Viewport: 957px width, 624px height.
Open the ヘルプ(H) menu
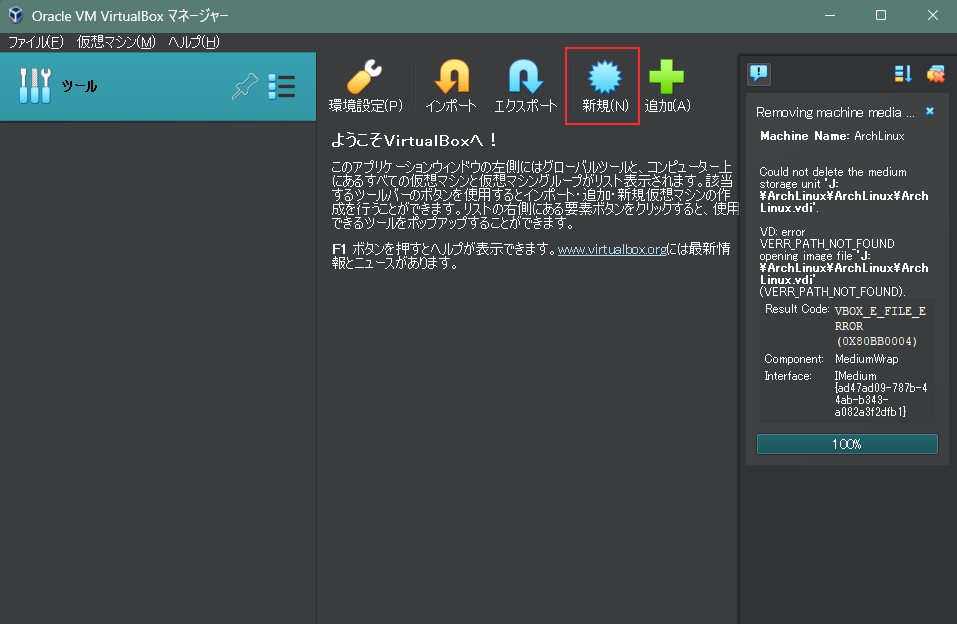(x=193, y=42)
